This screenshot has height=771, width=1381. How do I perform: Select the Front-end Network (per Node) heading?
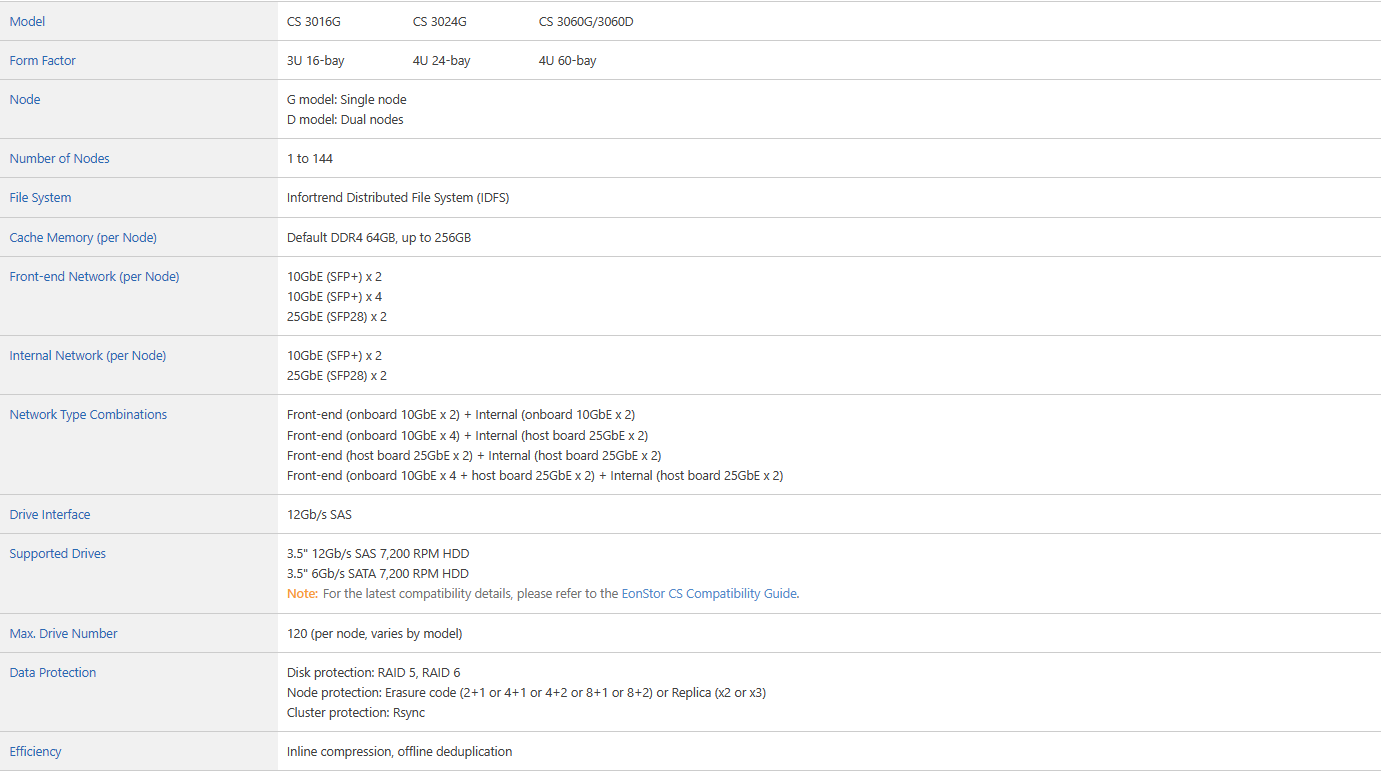click(x=94, y=276)
